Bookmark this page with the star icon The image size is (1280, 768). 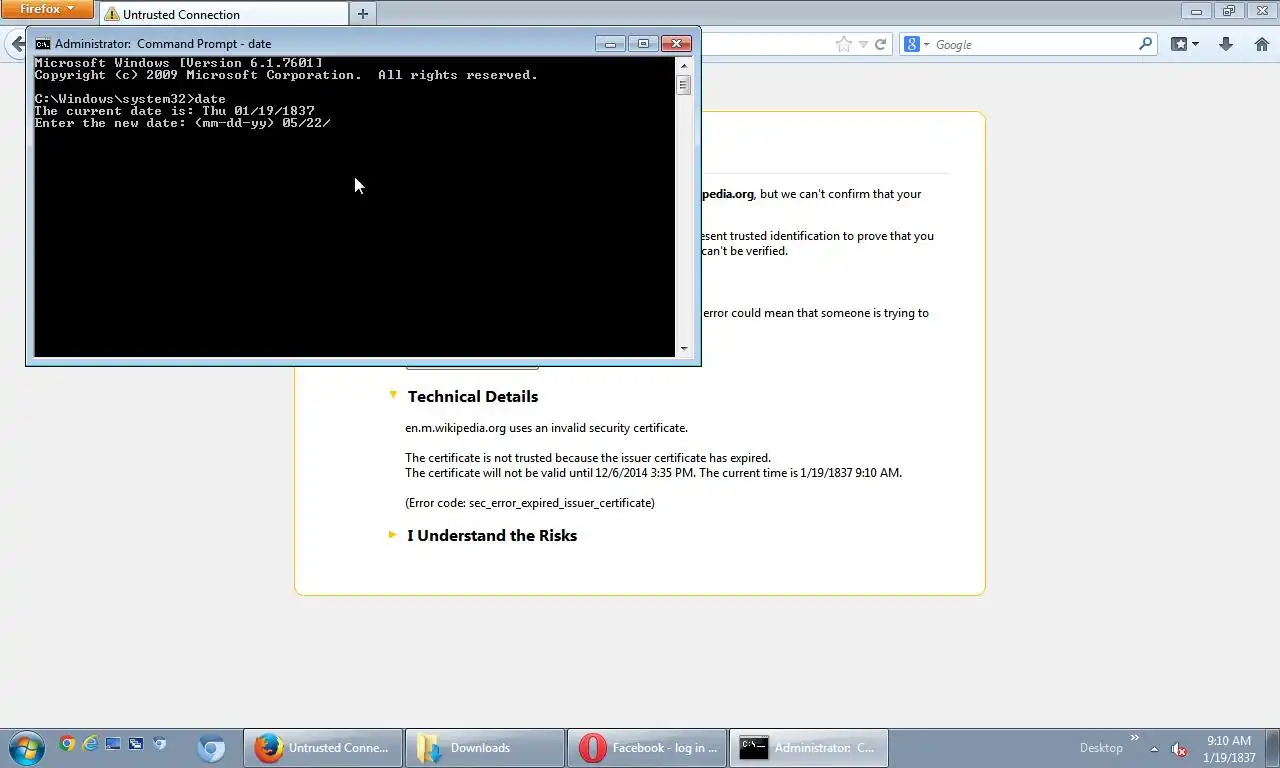point(843,44)
